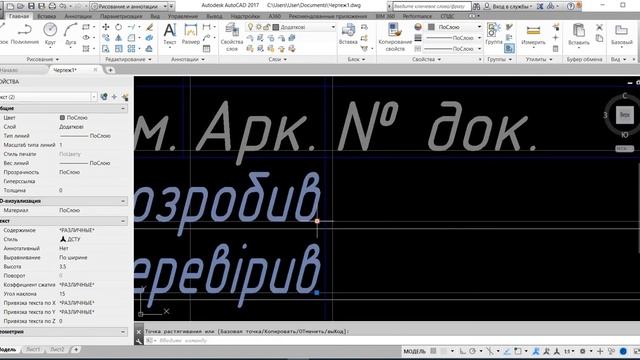Screen dimensions: 640x360
Task: Toggle Object snap in status bar
Action: 518,351
